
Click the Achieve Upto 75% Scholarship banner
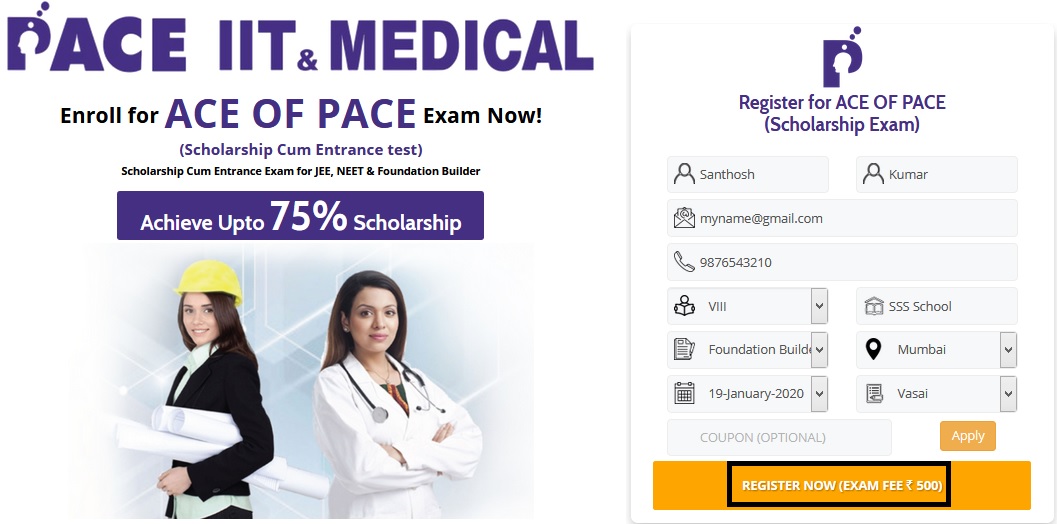pyautogui.click(x=300, y=217)
